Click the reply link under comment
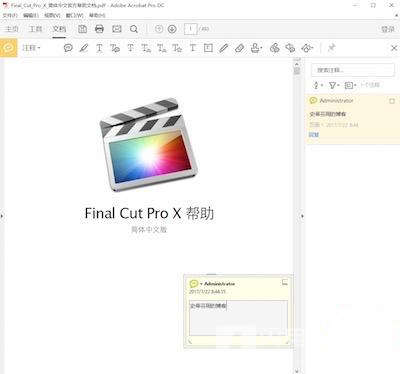Viewport: 400px width, 374px height. [x=314, y=134]
